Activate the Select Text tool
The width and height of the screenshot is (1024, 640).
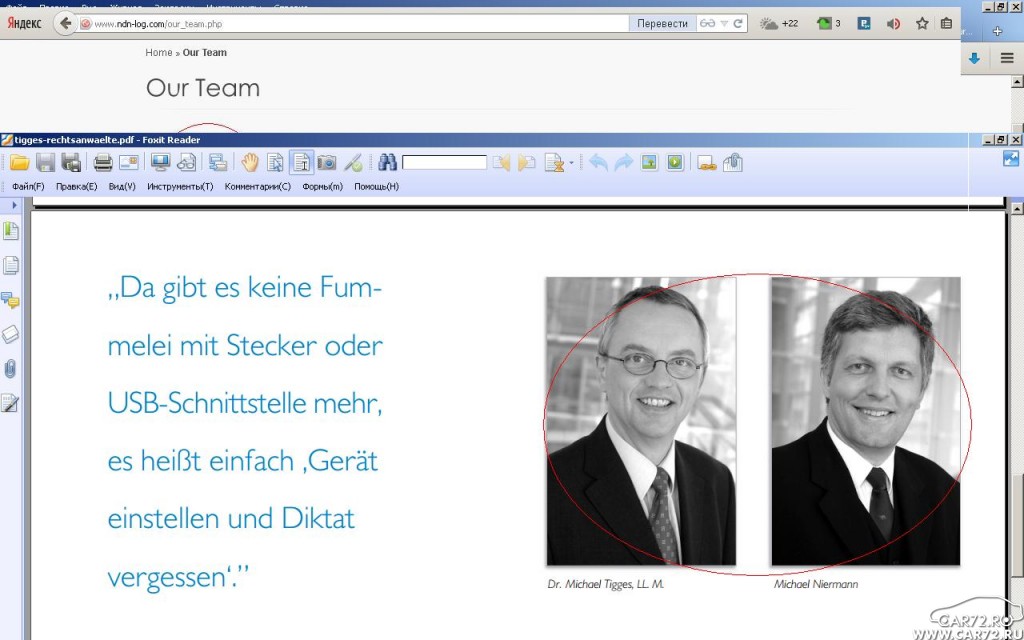[301, 163]
